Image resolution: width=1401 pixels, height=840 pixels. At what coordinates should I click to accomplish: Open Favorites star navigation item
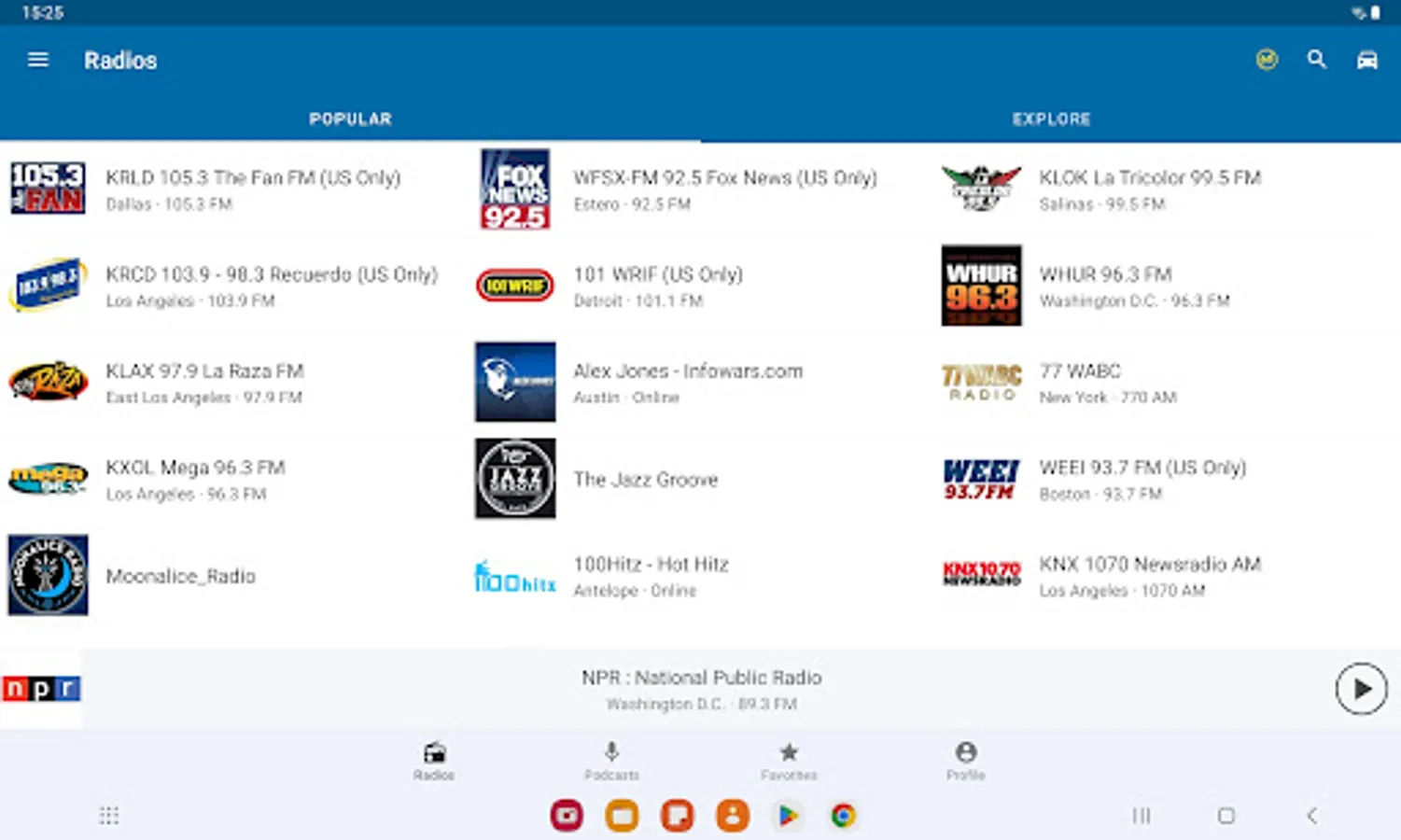pyautogui.click(x=789, y=761)
